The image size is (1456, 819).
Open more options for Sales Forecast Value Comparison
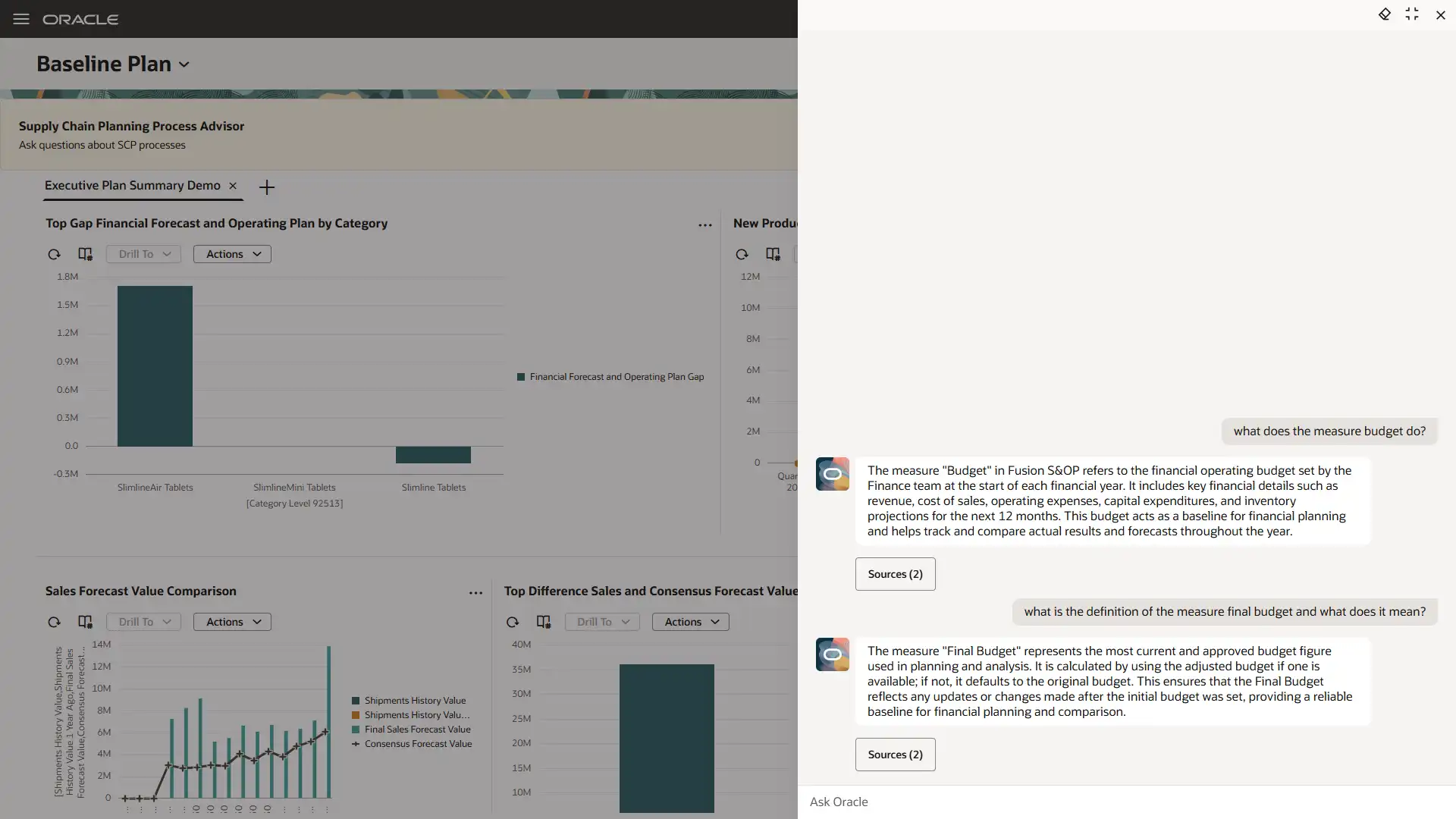tap(475, 592)
